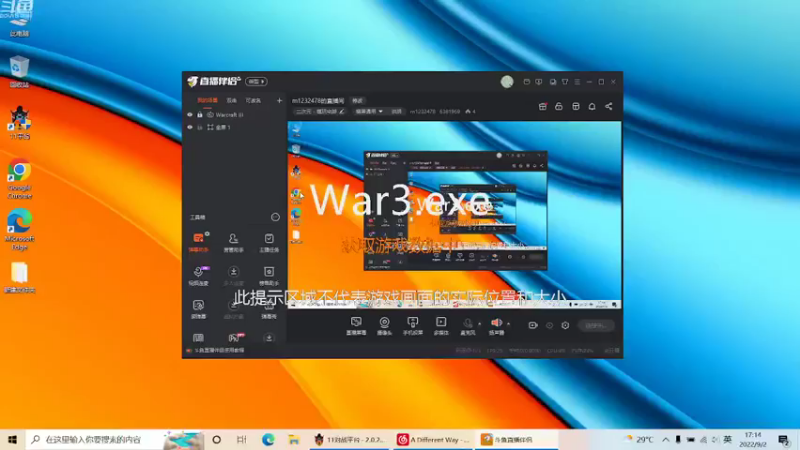This screenshot has width=800, height=450.
Task: Open the third-row left toolbox tool
Action: click(x=198, y=309)
